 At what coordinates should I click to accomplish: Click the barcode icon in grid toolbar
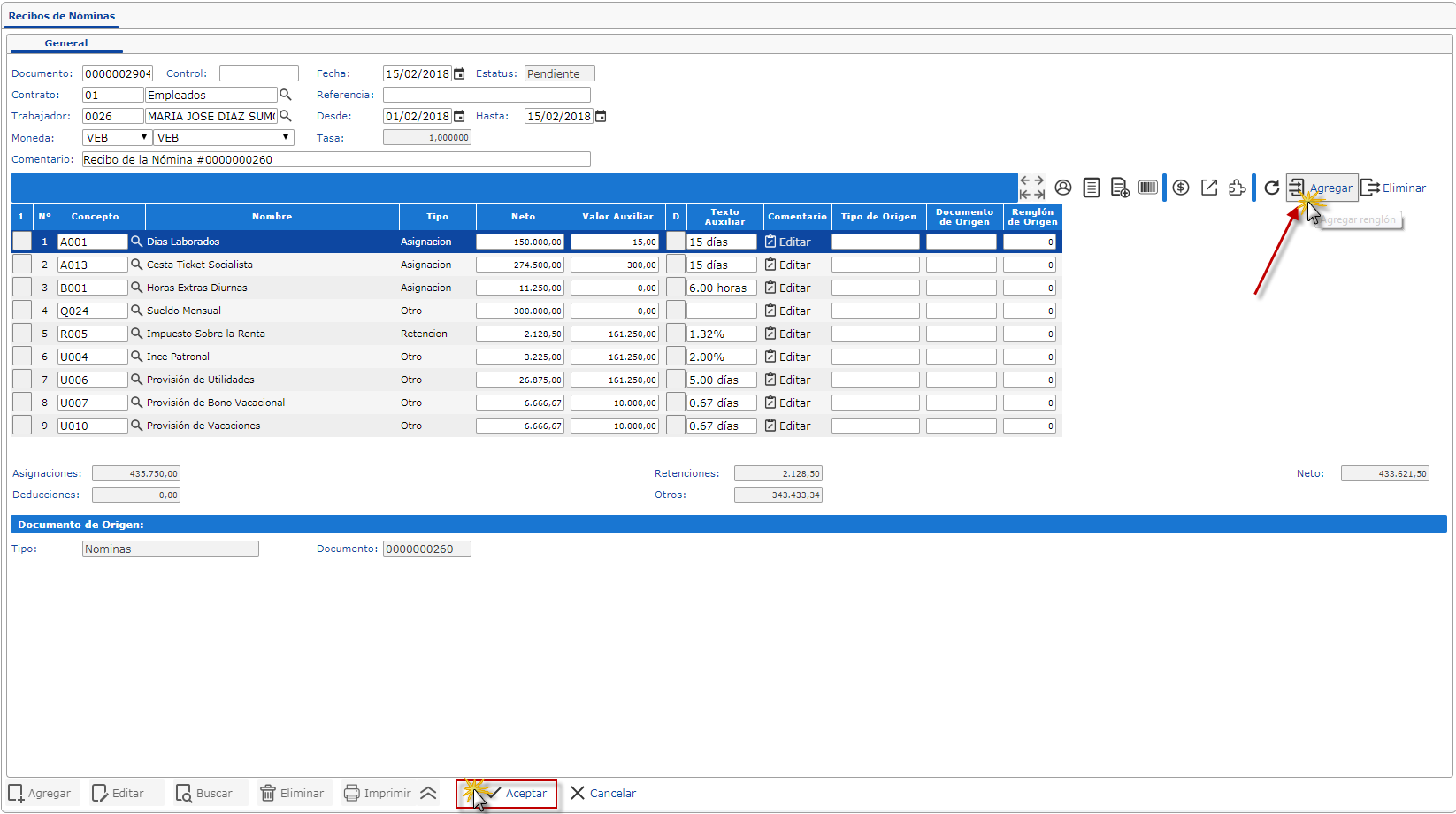(x=1148, y=188)
